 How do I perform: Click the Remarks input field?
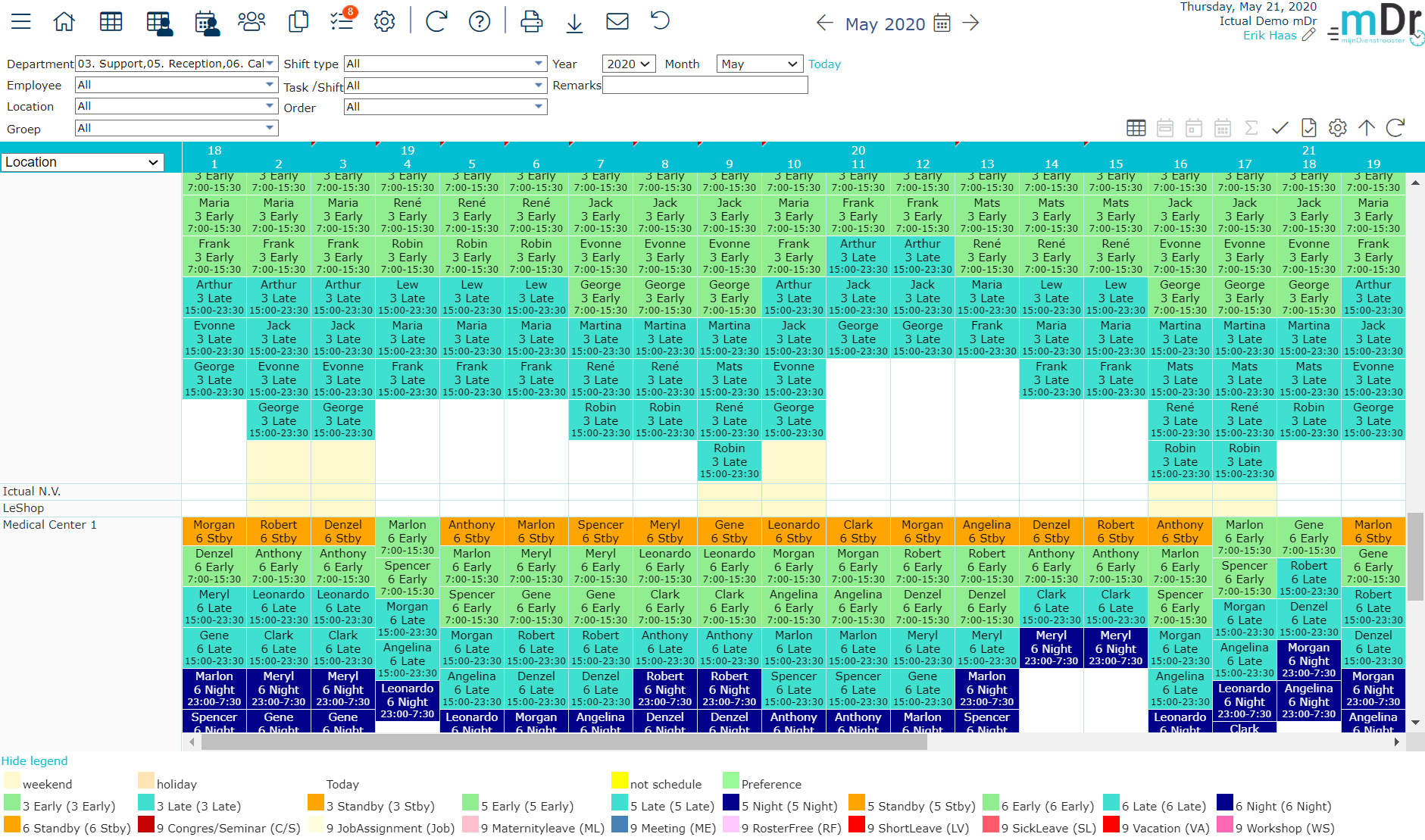tap(705, 85)
